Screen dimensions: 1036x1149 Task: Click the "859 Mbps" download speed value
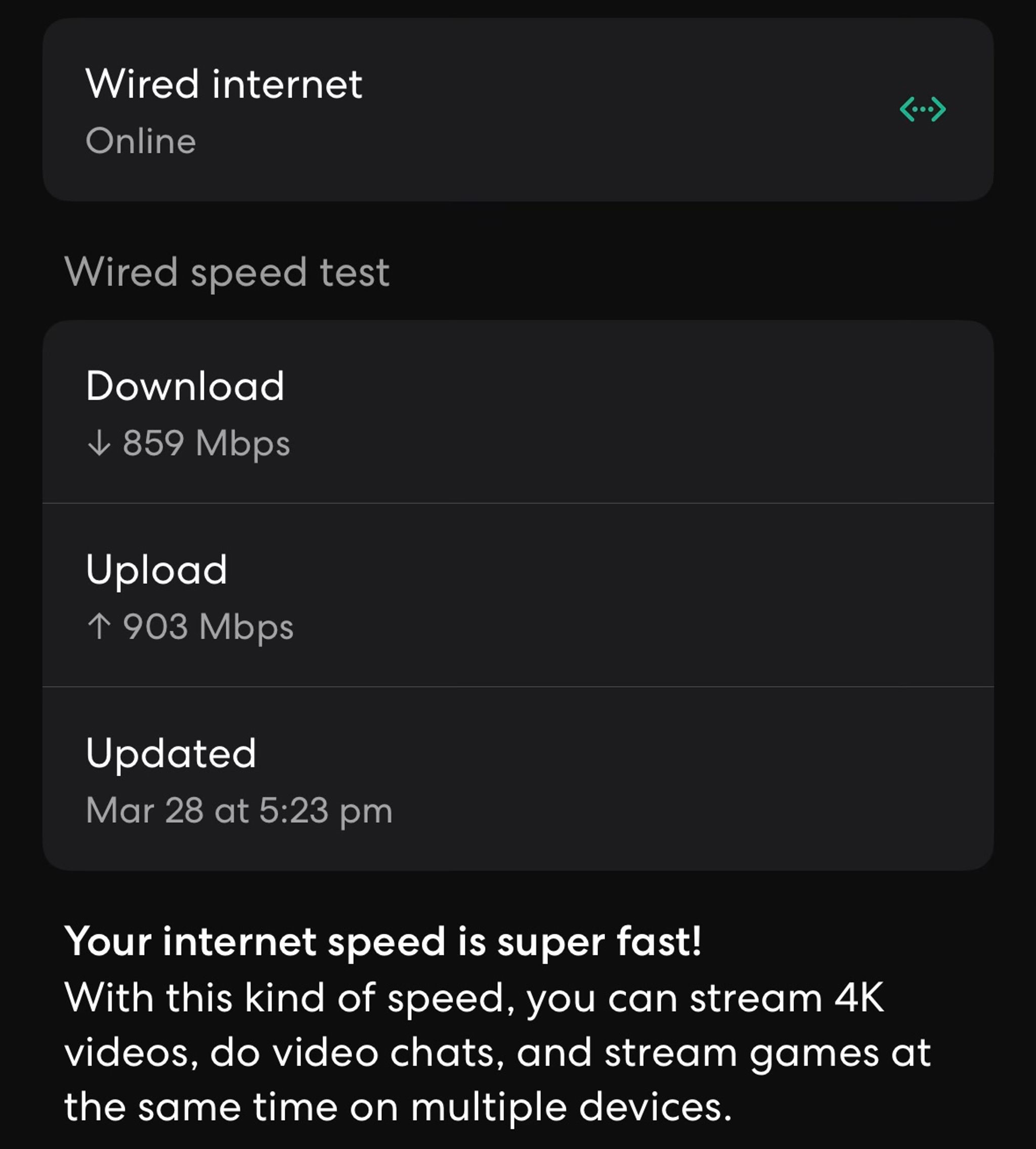pos(206,444)
